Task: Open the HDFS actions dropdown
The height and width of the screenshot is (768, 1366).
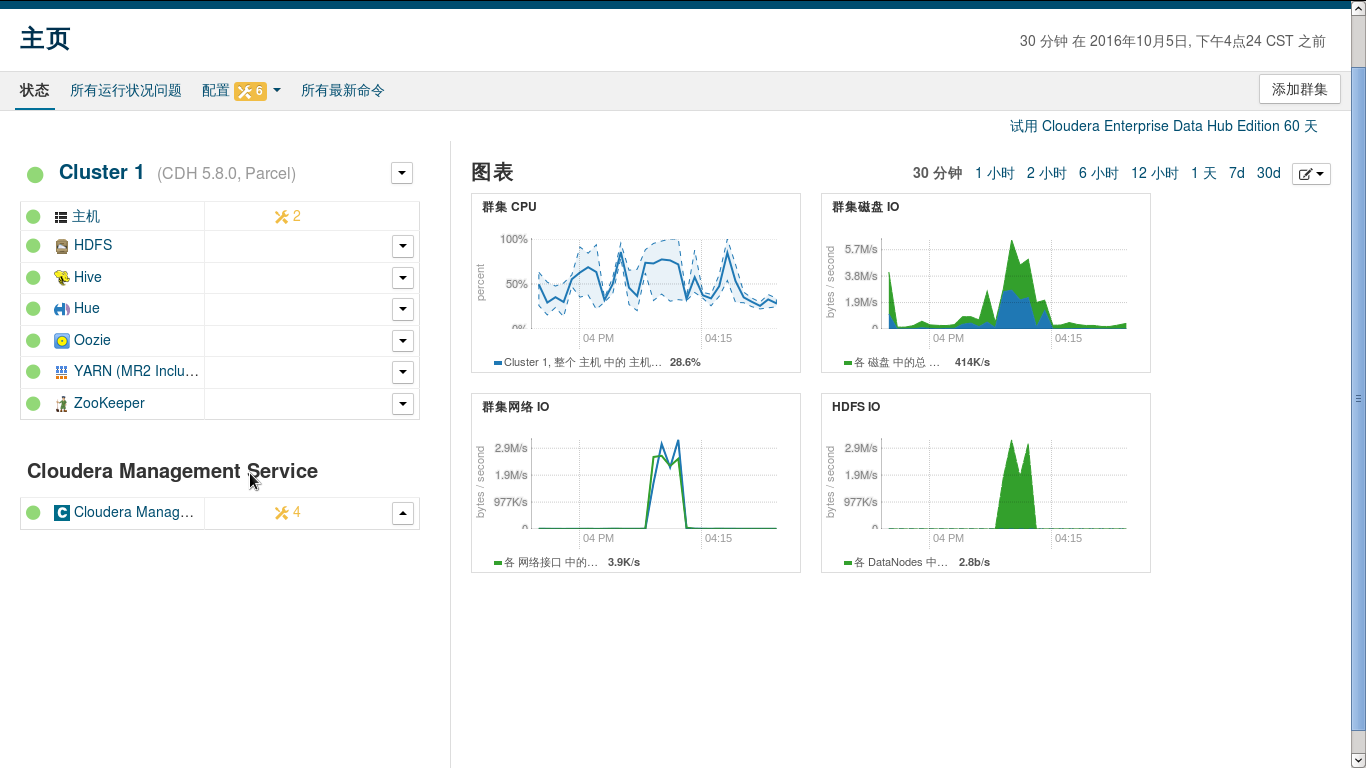Action: pos(403,246)
